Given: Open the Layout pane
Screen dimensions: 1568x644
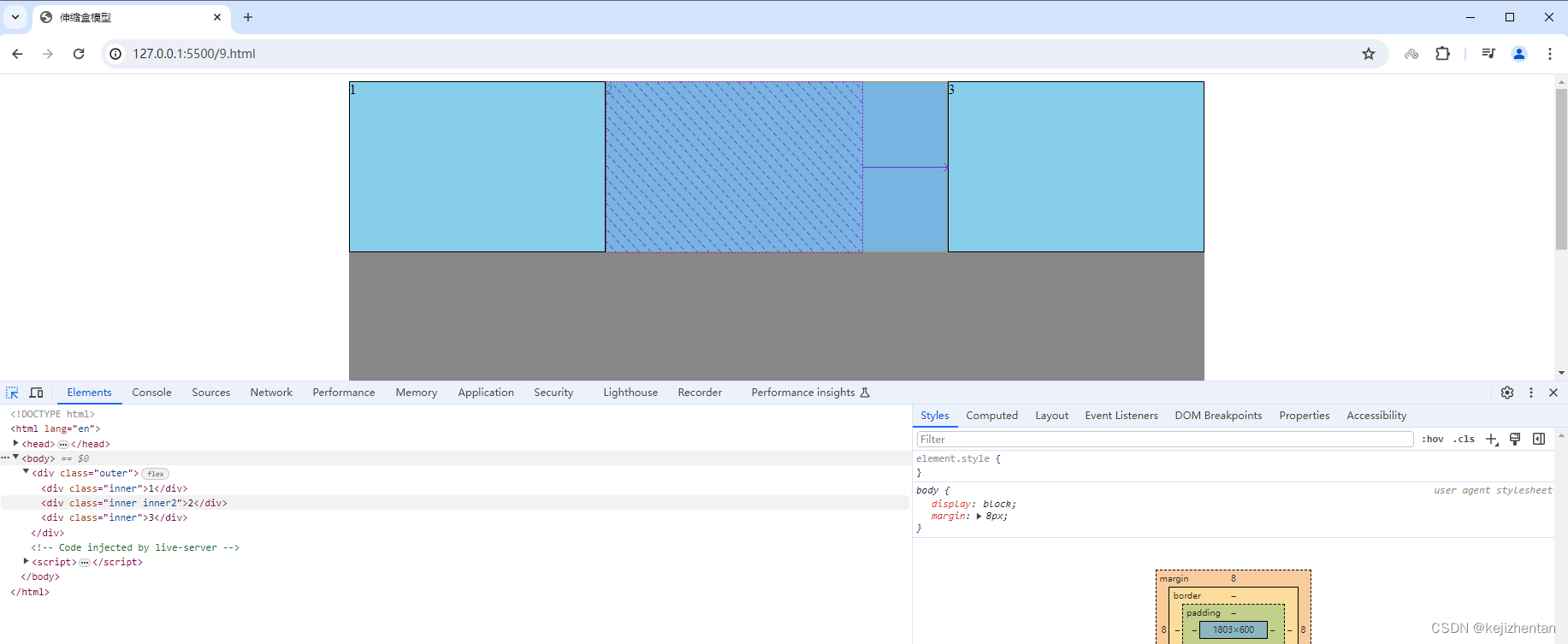Looking at the screenshot, I should coord(1052,416).
